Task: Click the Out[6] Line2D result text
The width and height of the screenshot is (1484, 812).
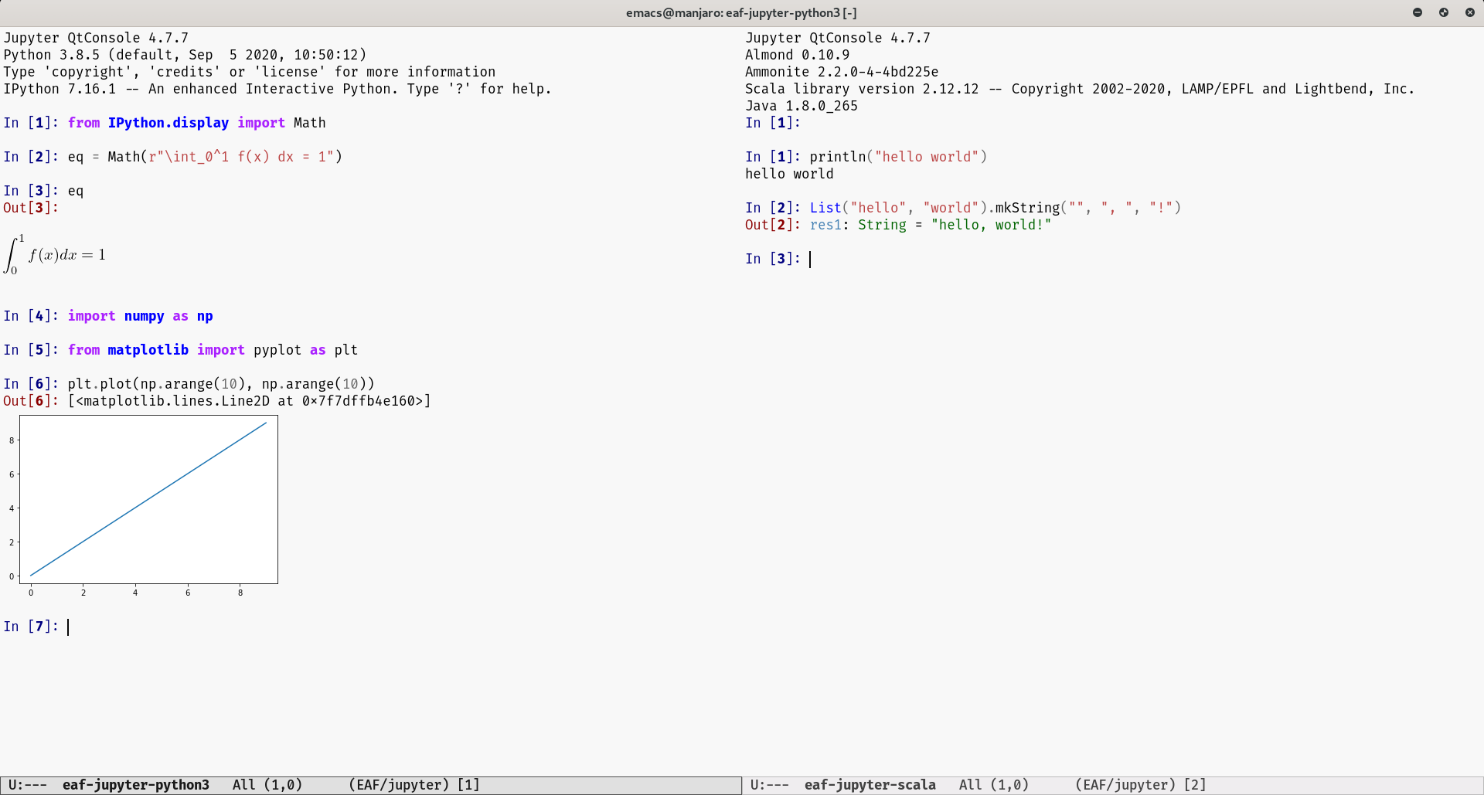Action: (x=249, y=401)
